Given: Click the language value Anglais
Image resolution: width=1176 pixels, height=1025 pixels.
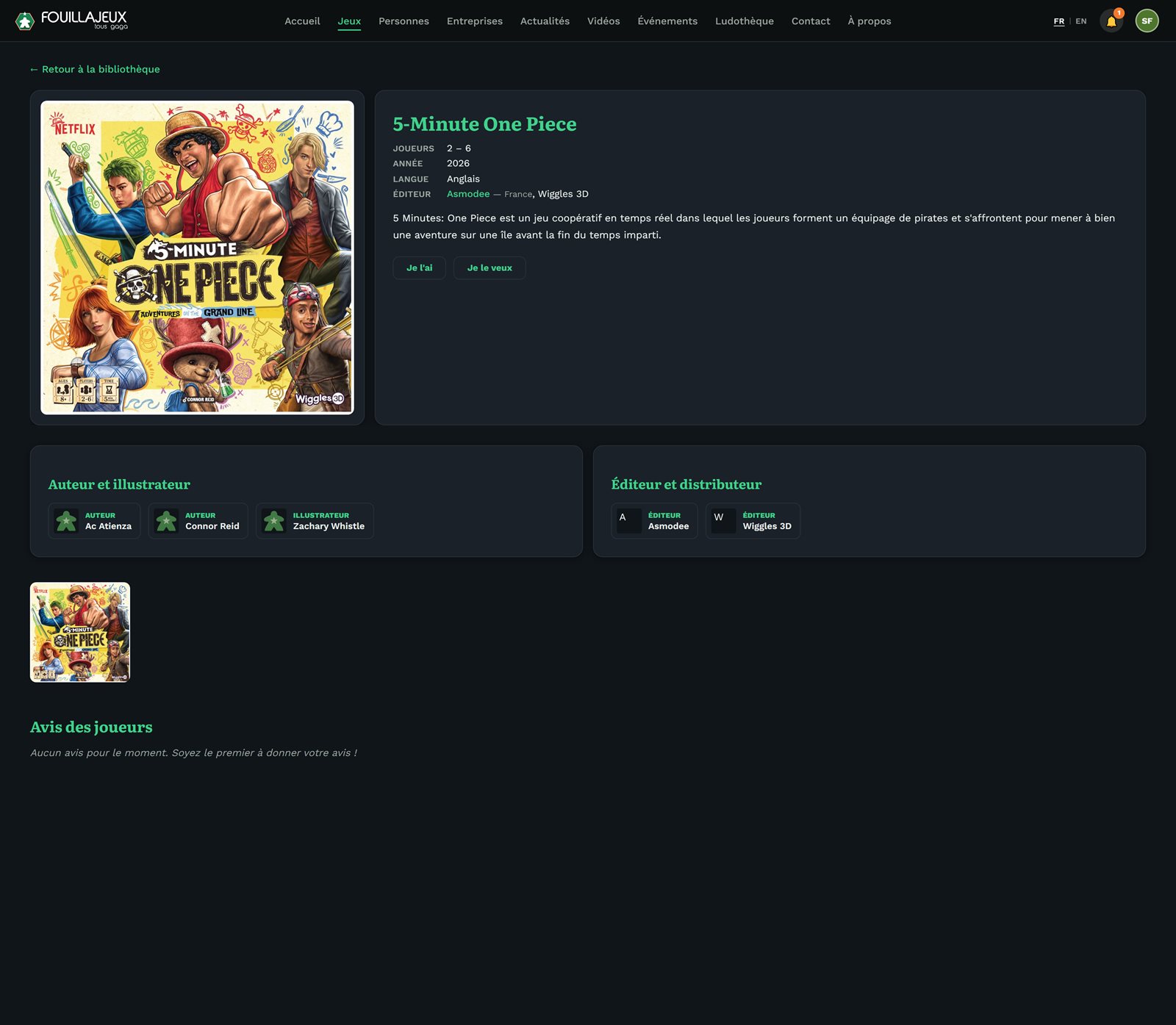Looking at the screenshot, I should (463, 179).
